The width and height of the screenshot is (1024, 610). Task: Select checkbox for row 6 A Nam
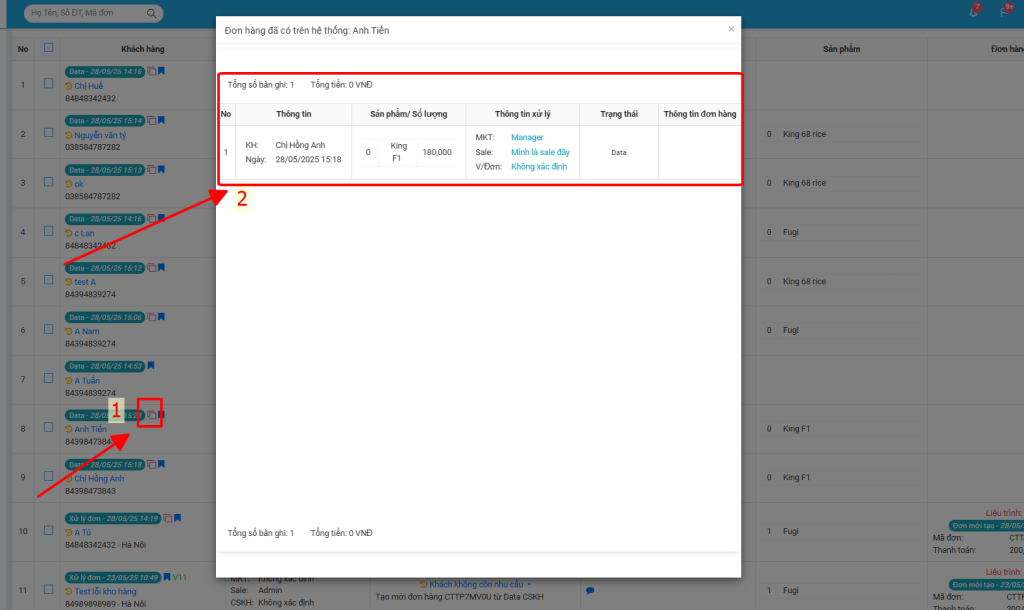(48, 329)
